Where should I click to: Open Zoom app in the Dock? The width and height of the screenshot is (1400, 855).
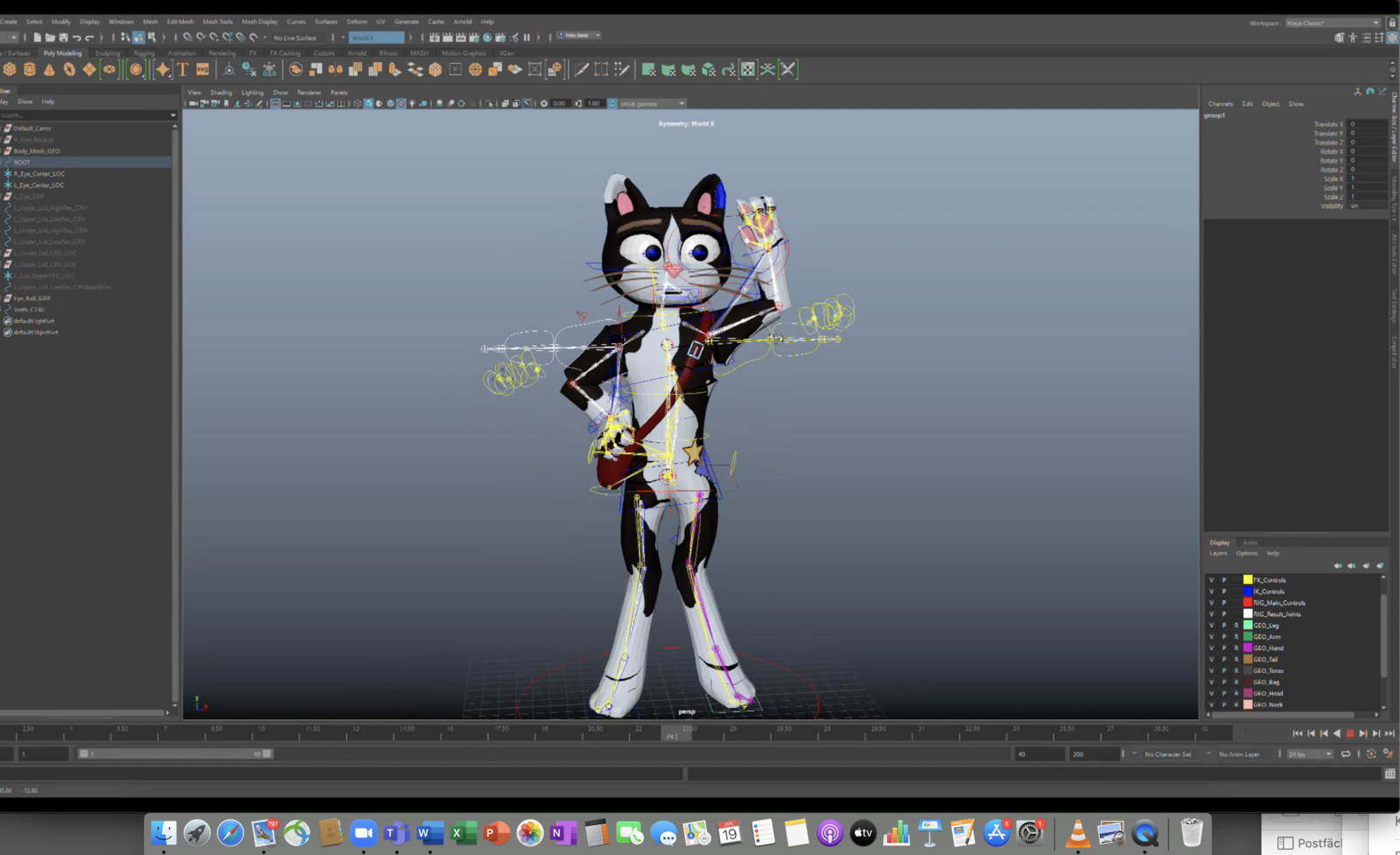(362, 833)
